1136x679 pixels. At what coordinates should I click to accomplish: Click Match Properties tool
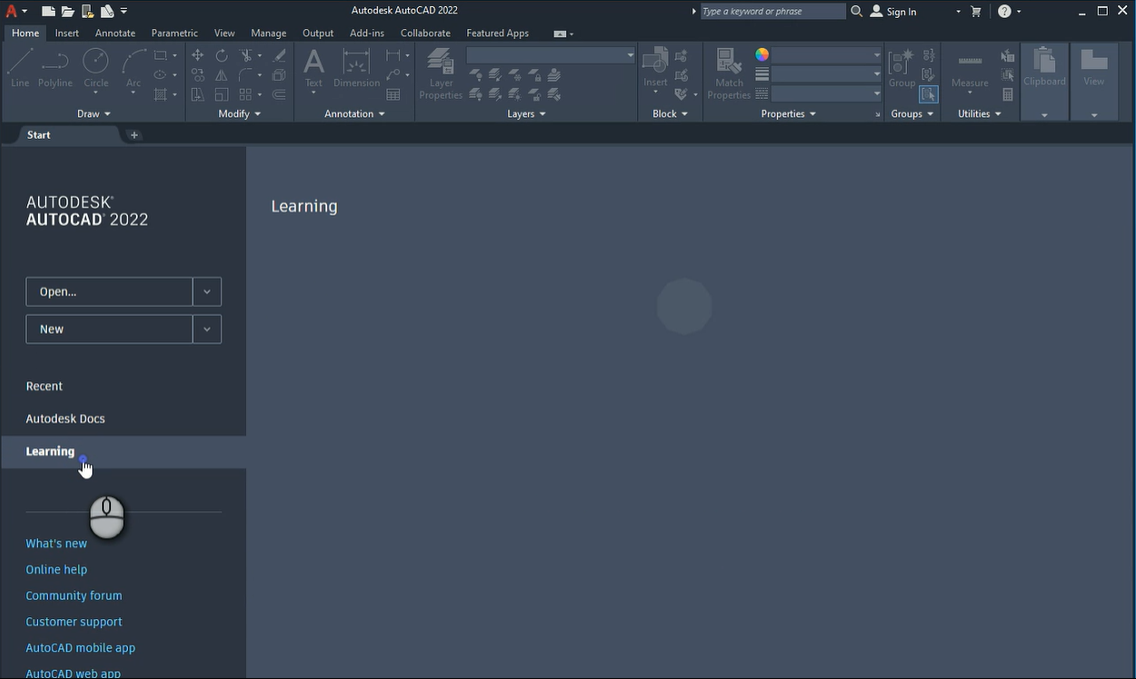[x=729, y=73]
